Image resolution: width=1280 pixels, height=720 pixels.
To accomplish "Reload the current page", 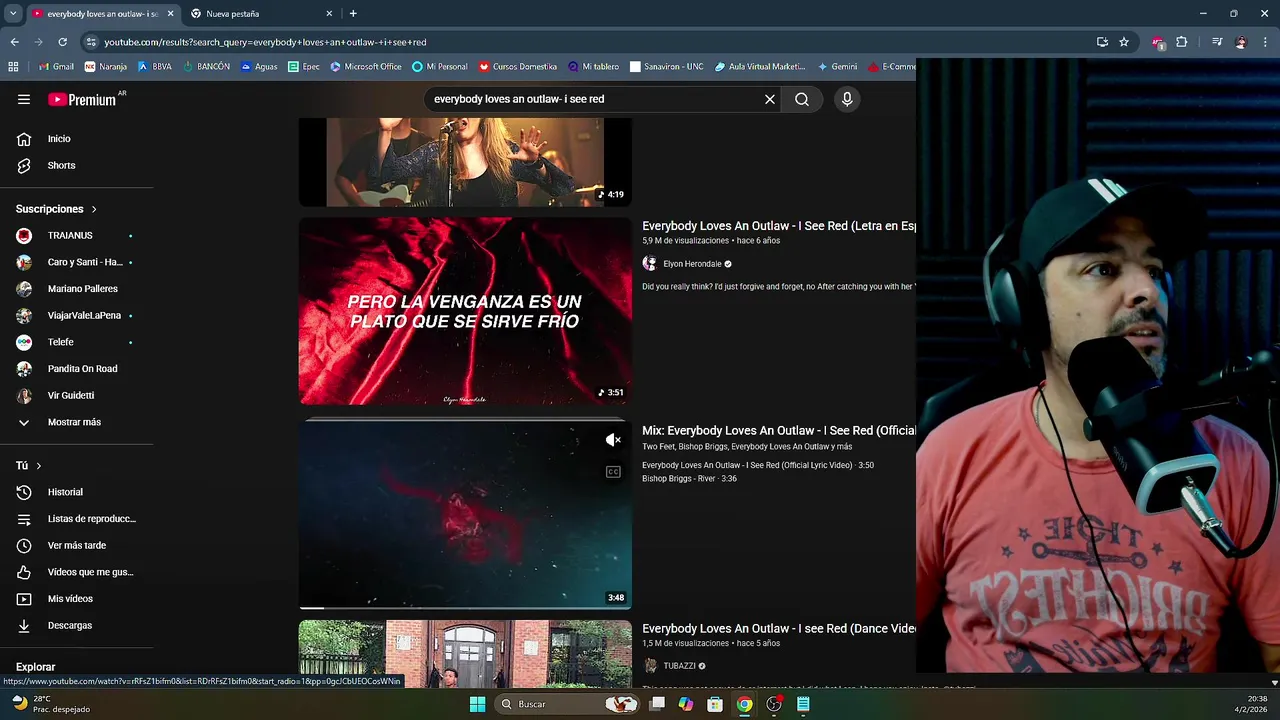I will [62, 42].
